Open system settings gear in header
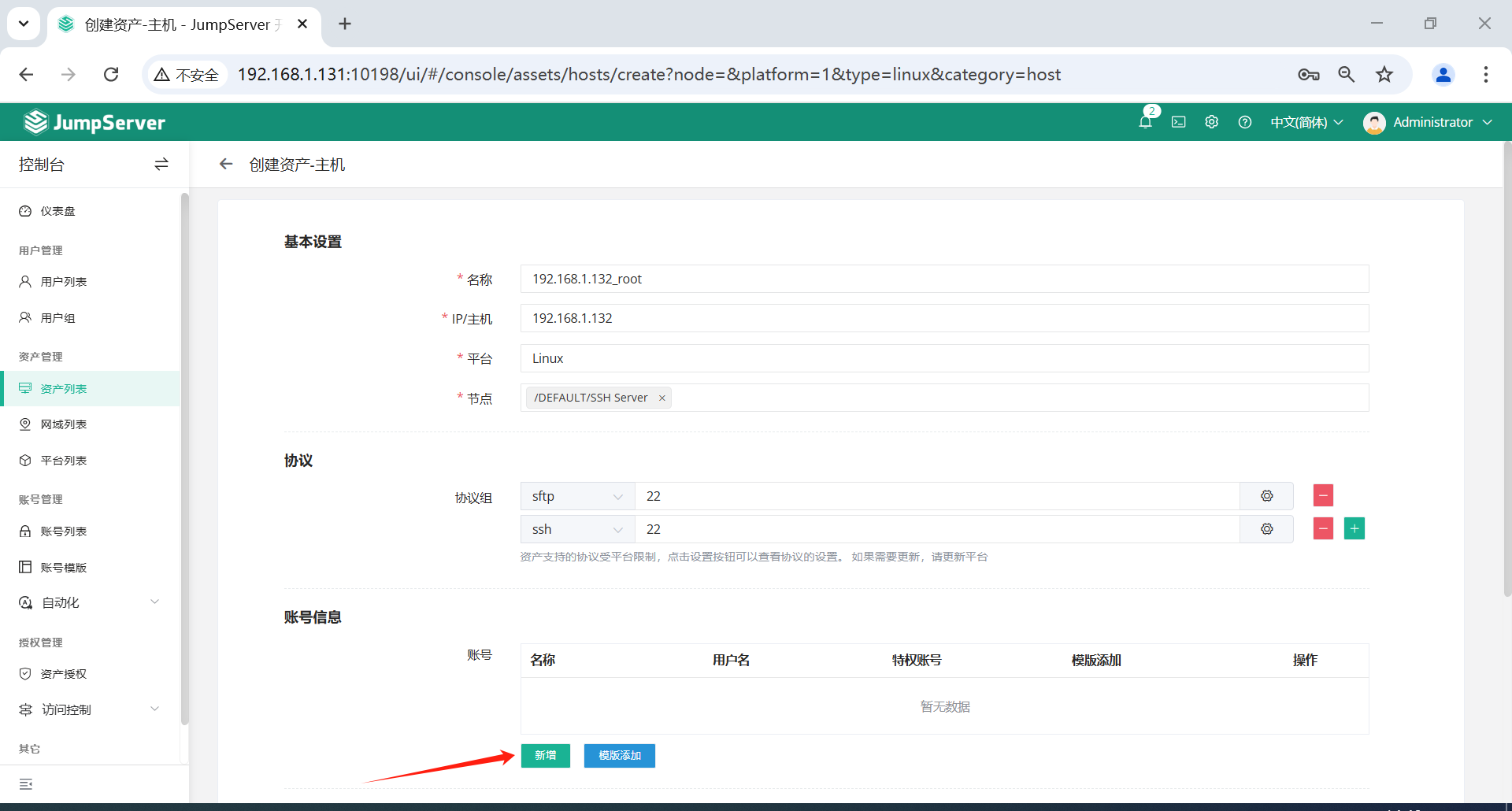Image resolution: width=1512 pixels, height=811 pixels. point(1211,122)
